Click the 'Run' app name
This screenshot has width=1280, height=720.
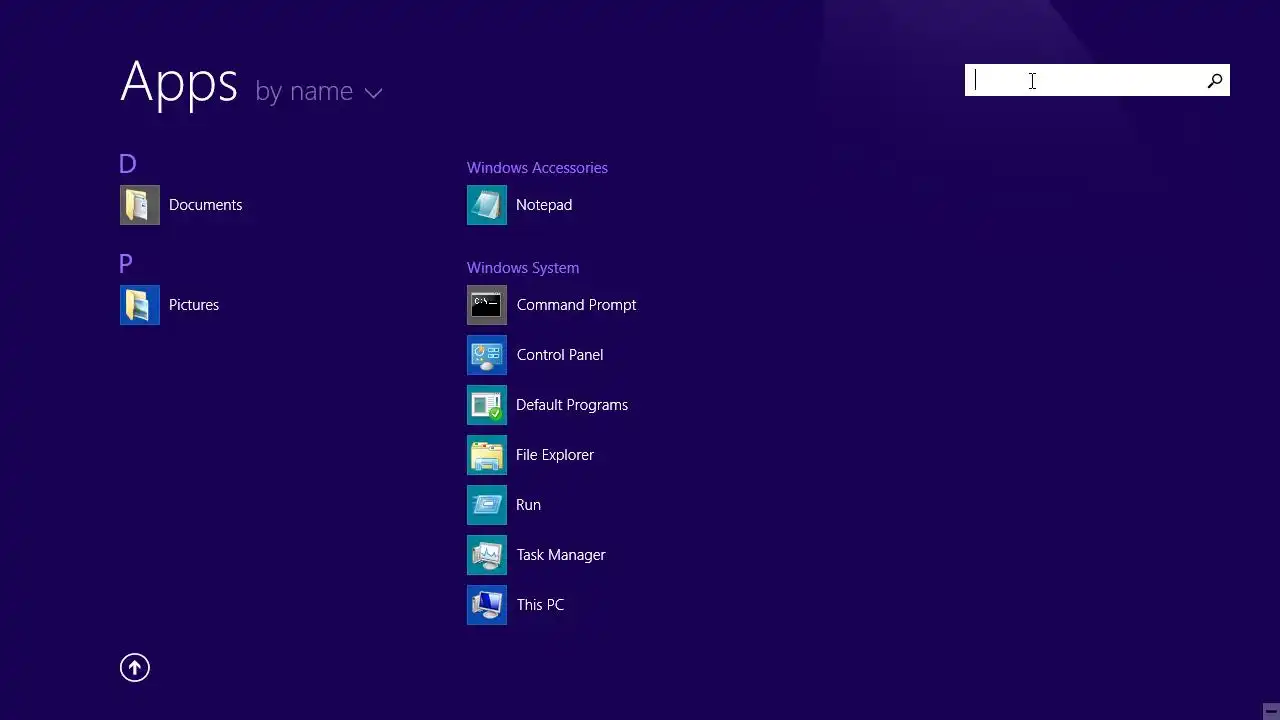coord(528,505)
